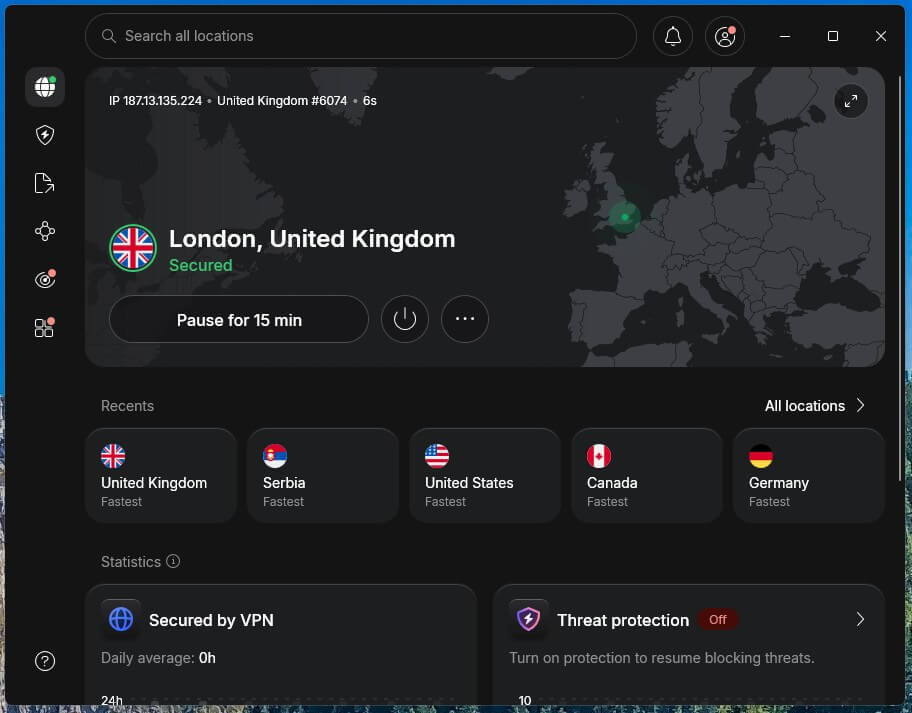Click the Serbia flag icon
The height and width of the screenshot is (713, 912).
(x=275, y=456)
